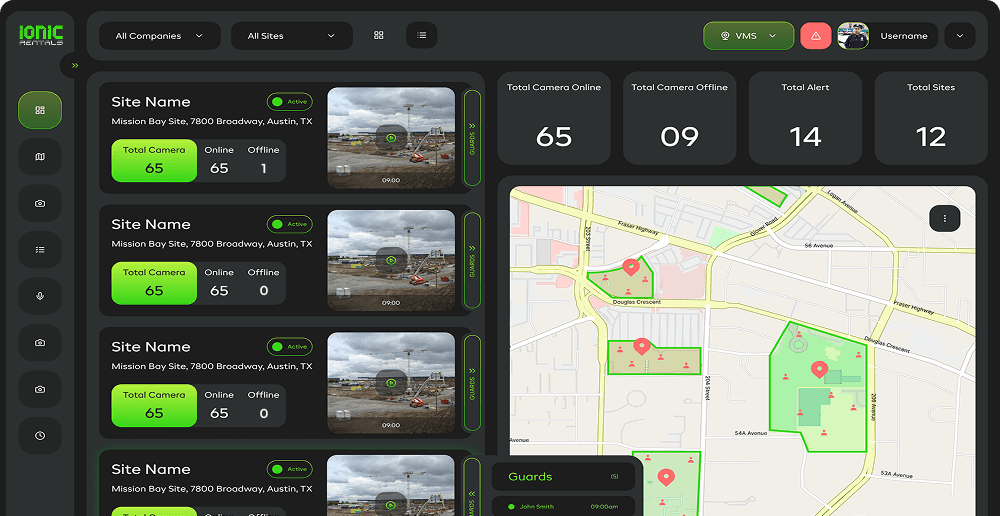Open the checklist icon in the sidebar
The width and height of the screenshot is (1000, 516).
40,250
